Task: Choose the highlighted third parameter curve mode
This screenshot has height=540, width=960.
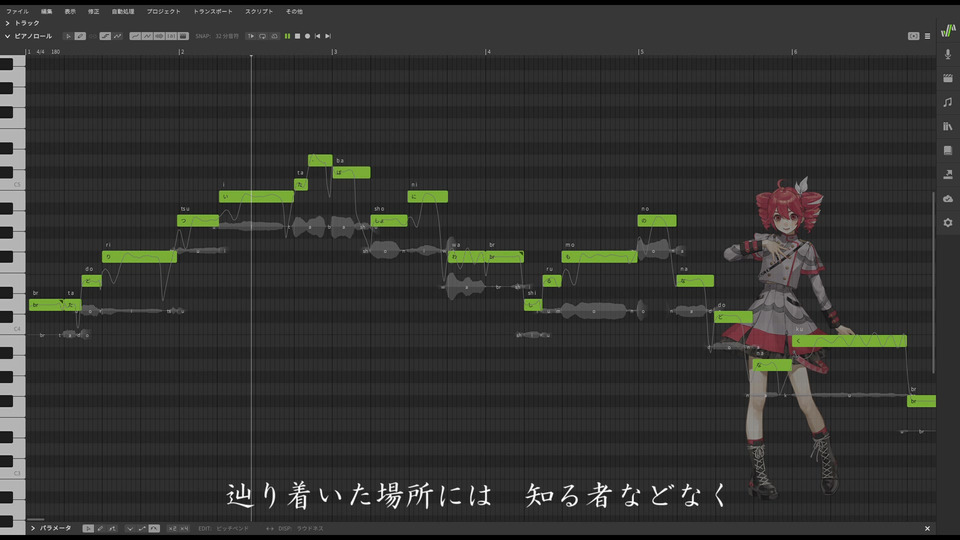Action: pos(154,528)
